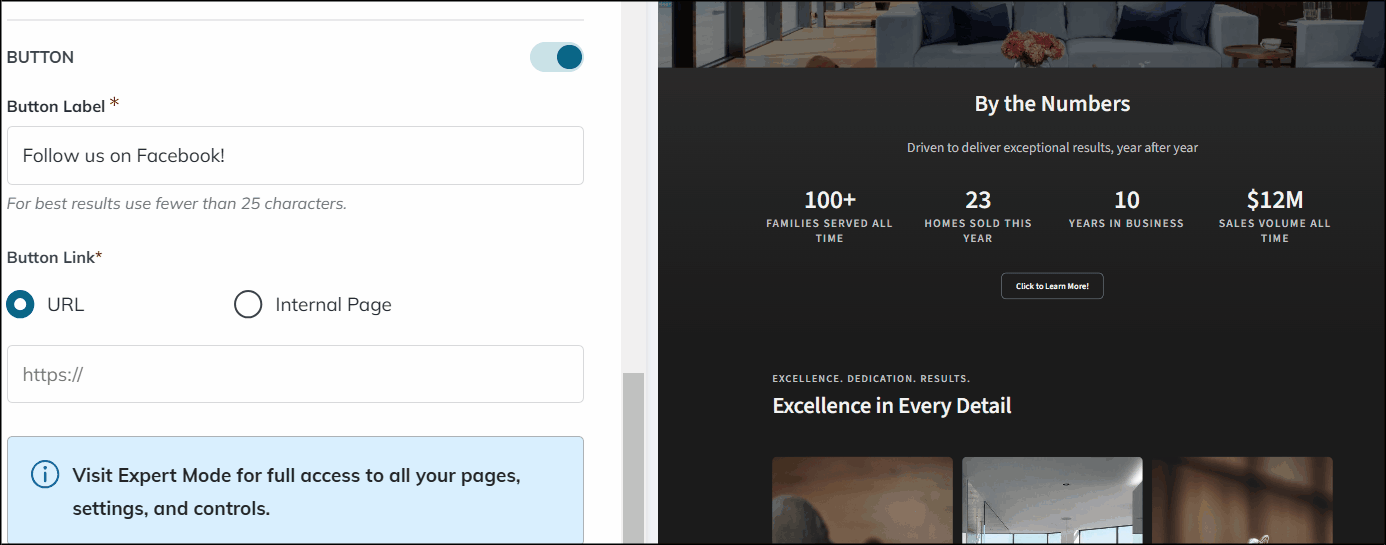
Task: Click the '23' homes sold stat
Action: click(978, 199)
